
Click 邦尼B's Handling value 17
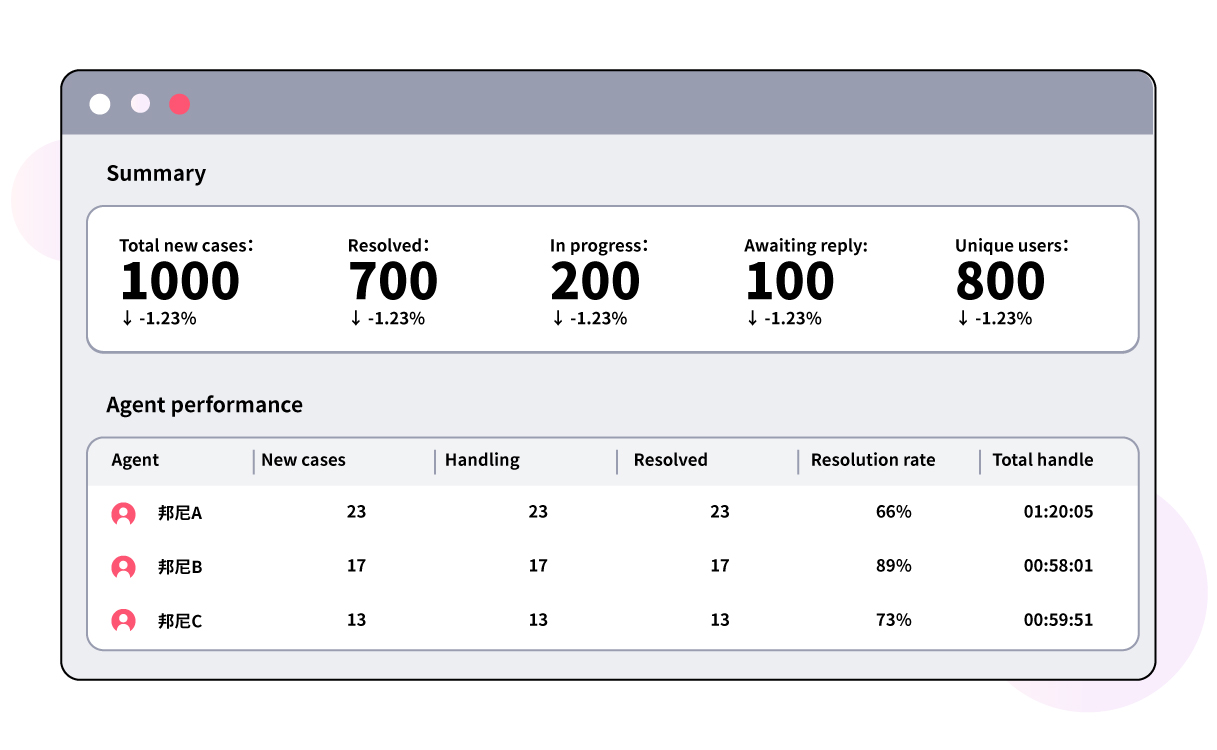click(538, 566)
